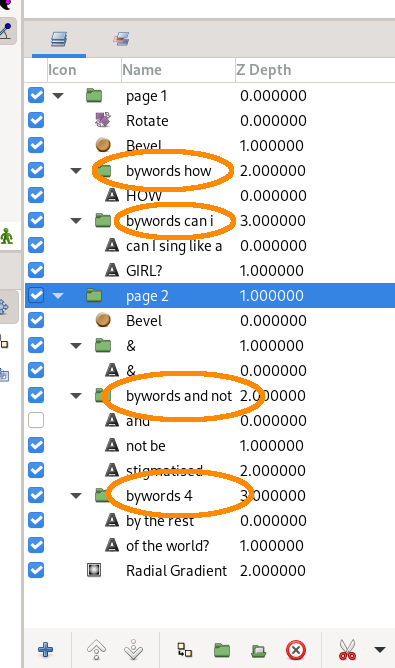Select the 'bywords and not' group name
The height and width of the screenshot is (668, 395).
(x=179, y=396)
